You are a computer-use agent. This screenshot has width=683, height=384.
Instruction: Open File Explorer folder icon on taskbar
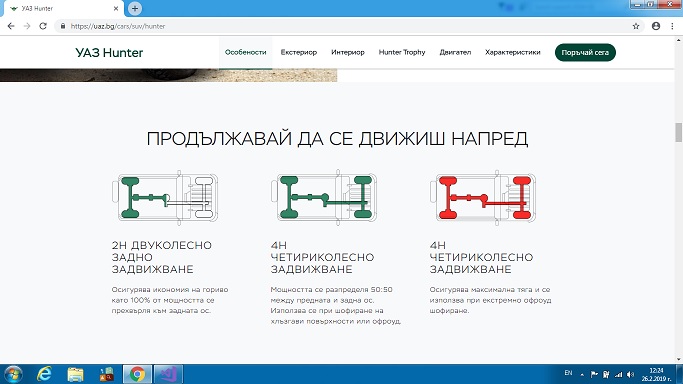tap(75, 374)
